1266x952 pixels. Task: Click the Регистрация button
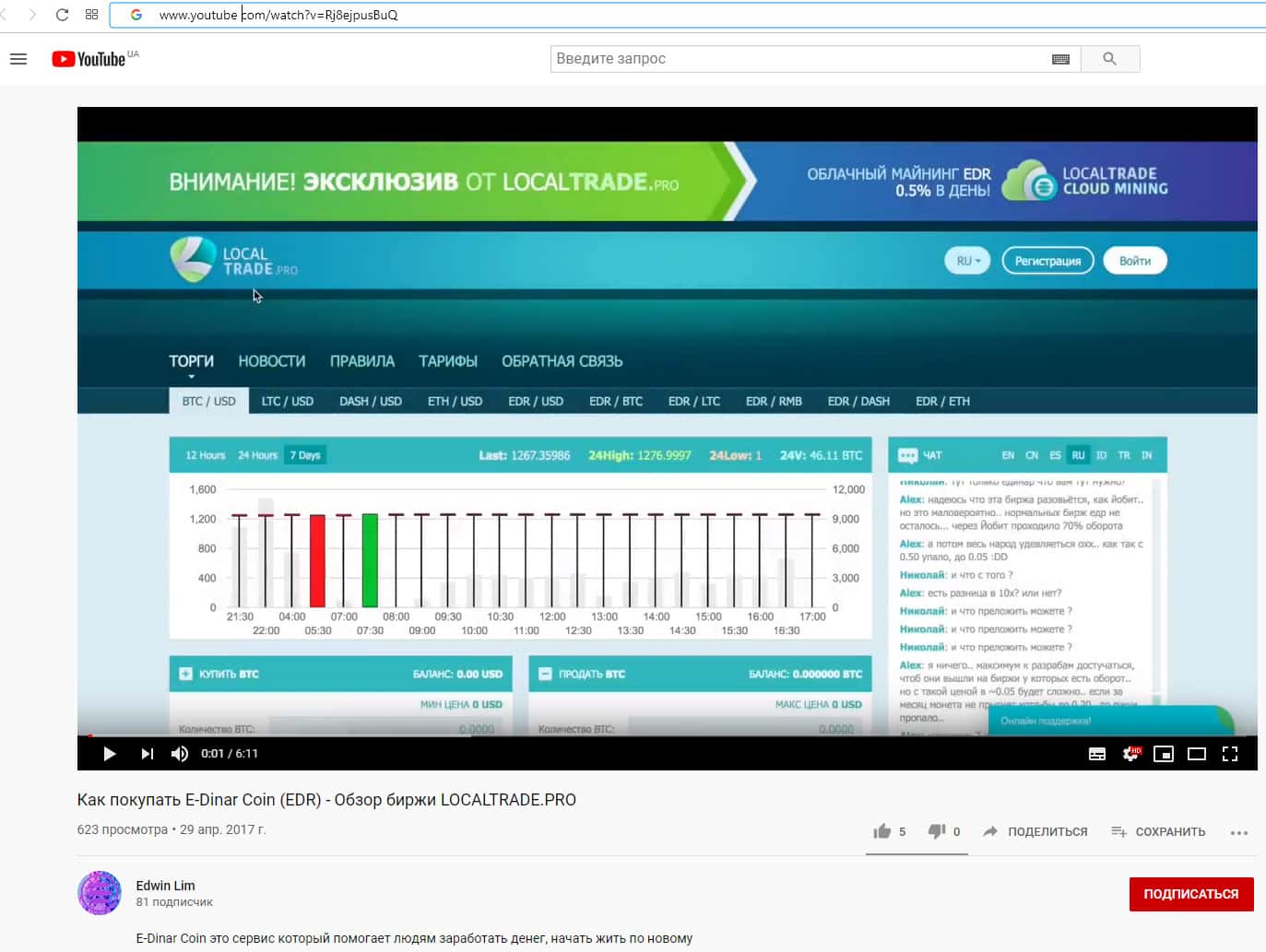(x=1047, y=261)
